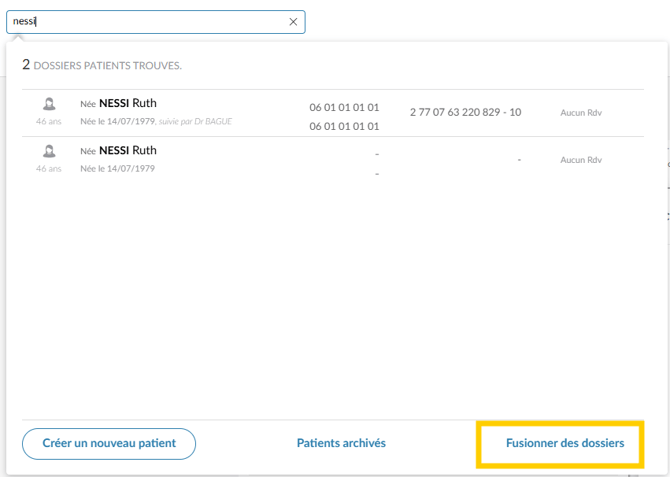This screenshot has height=477, width=670.
Task: Click '2 dossiers patients trouvés' header
Action: [x=102, y=65]
